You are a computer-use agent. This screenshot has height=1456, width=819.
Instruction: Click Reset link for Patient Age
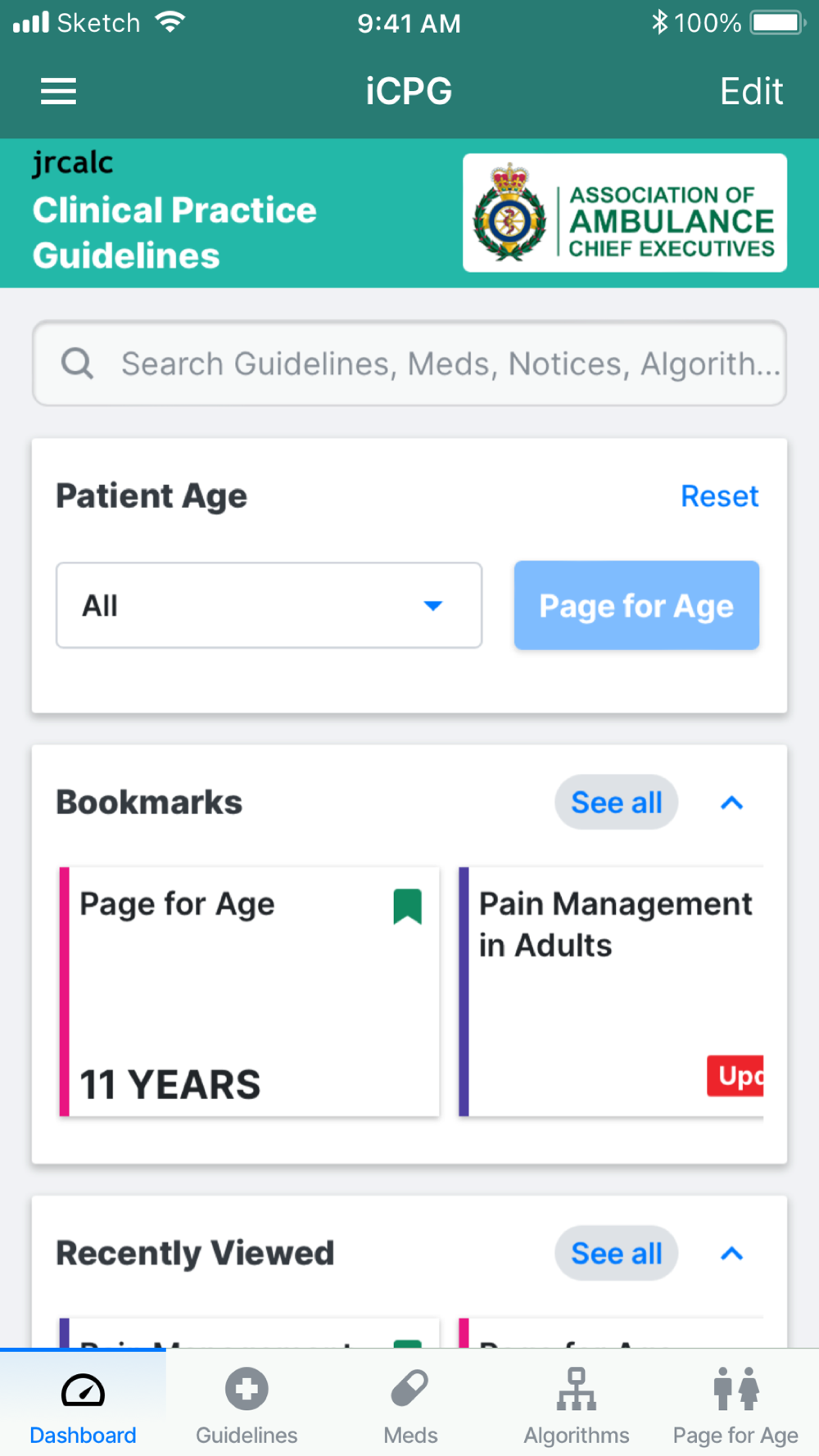[719, 496]
